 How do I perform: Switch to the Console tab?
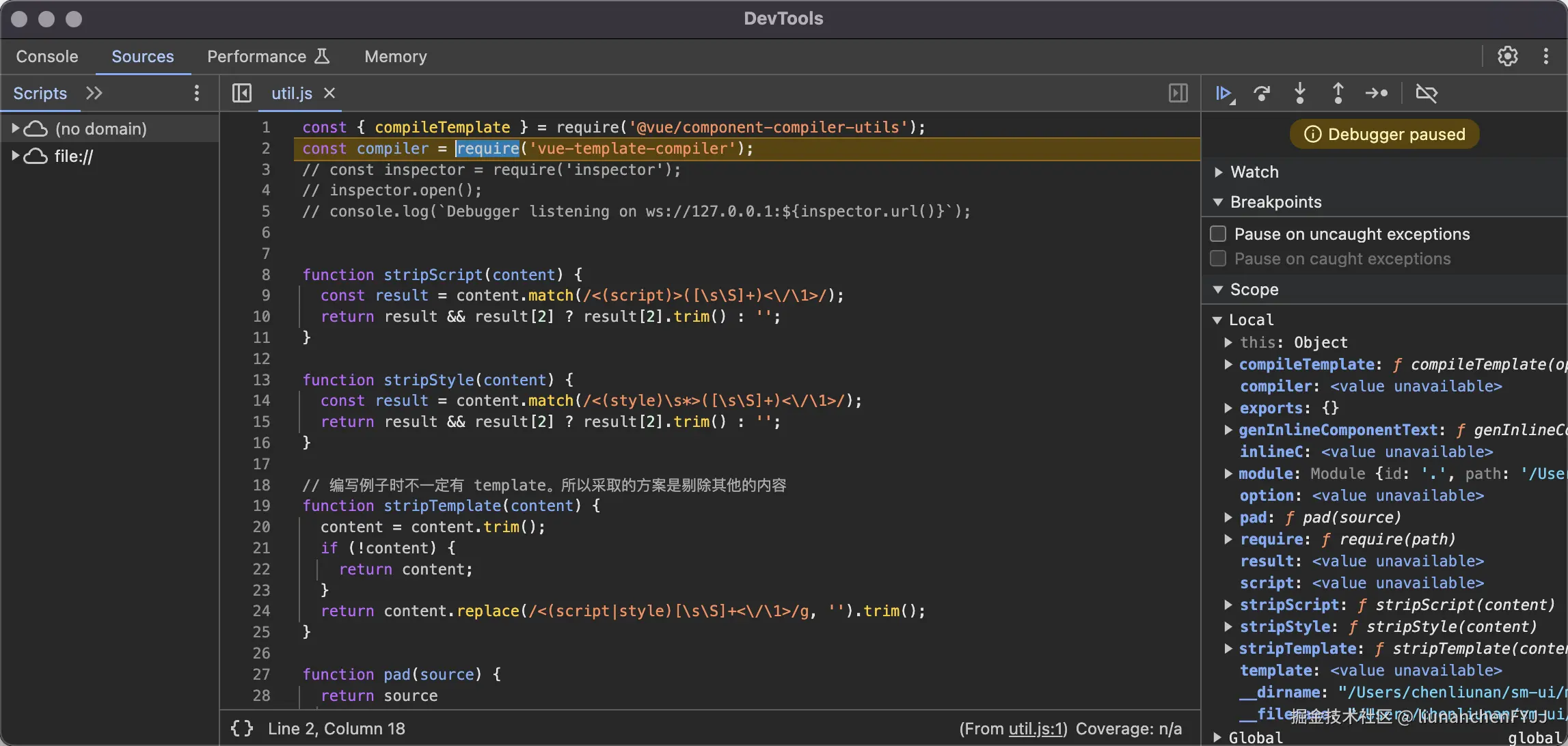tap(46, 56)
